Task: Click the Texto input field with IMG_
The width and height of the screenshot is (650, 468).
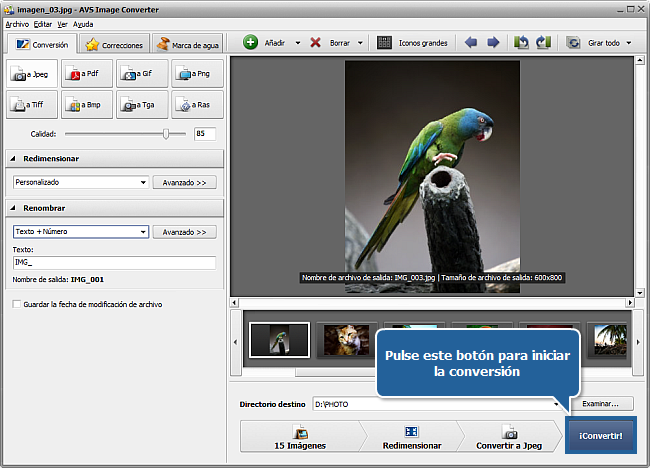Action: click(x=114, y=263)
